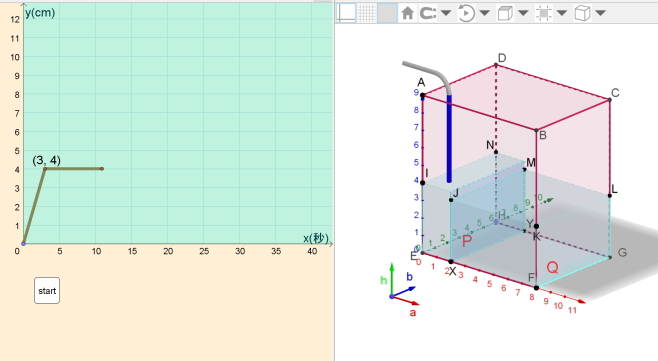Click the a-b-h axes orientation icon
The width and height of the screenshot is (658, 361).
coord(401,288)
